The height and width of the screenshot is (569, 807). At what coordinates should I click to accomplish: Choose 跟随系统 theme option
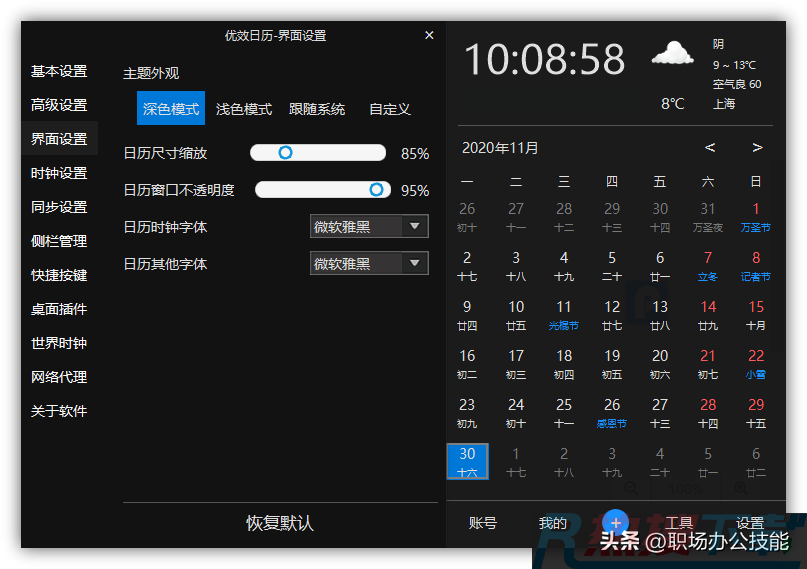click(317, 109)
